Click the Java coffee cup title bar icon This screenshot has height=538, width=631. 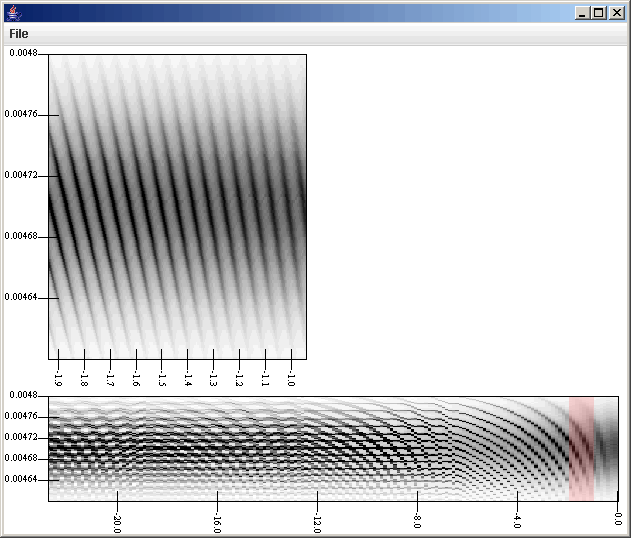click(14, 13)
